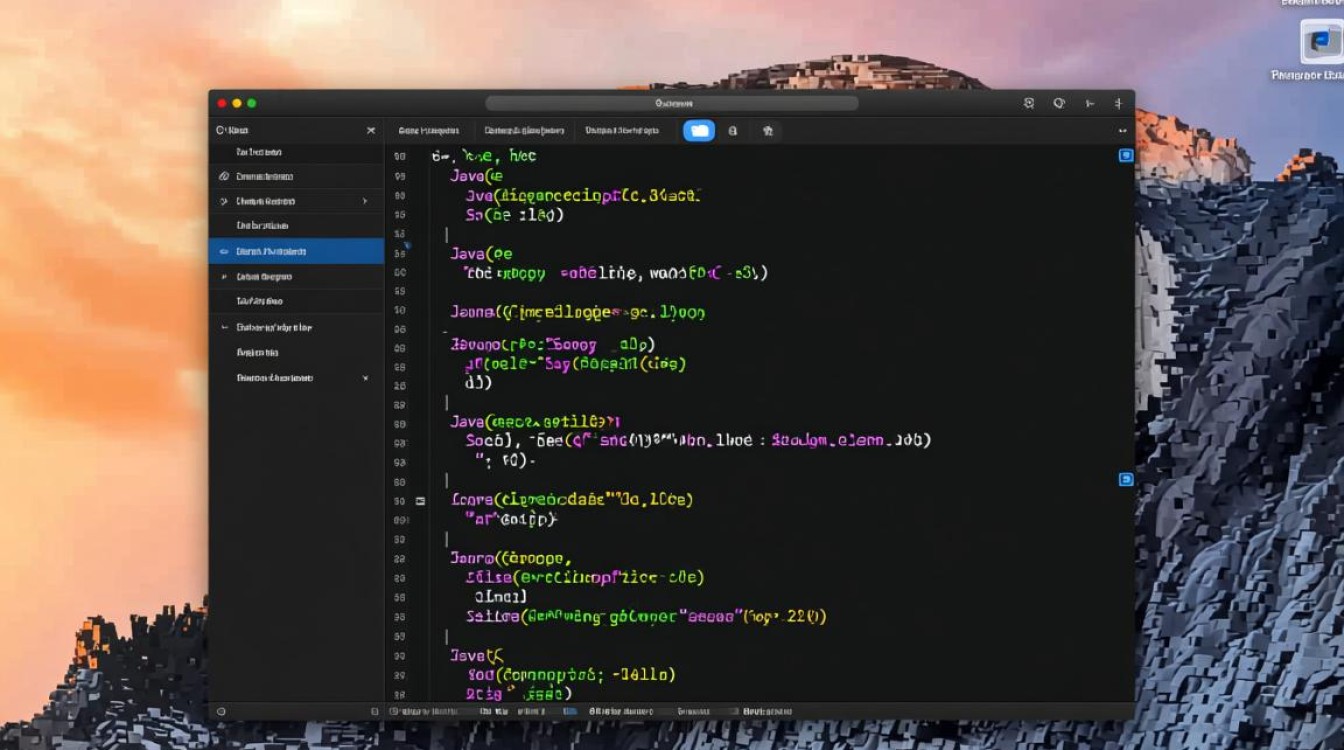The image size is (1344, 750).
Task: Click the rightmost icon in the title bar
Action: click(x=1118, y=103)
